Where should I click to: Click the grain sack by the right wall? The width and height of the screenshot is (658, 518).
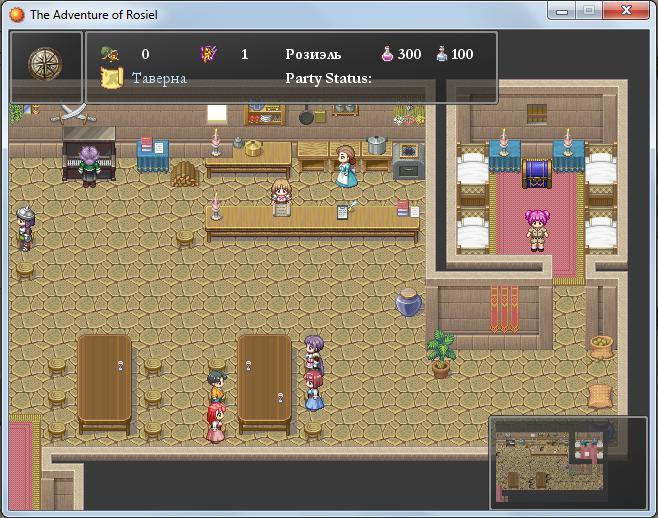point(600,396)
